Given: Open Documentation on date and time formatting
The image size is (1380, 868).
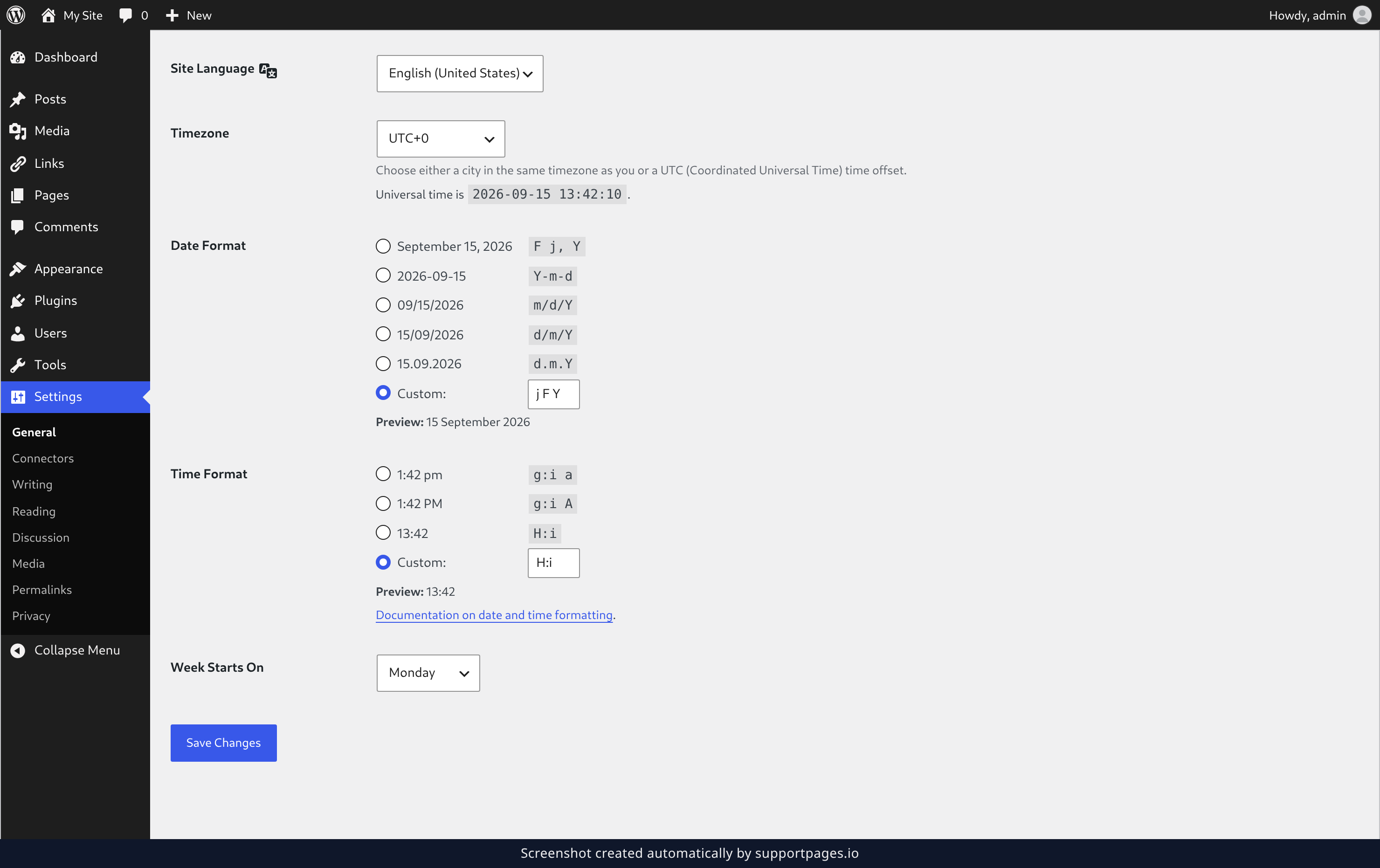Looking at the screenshot, I should click(494, 615).
